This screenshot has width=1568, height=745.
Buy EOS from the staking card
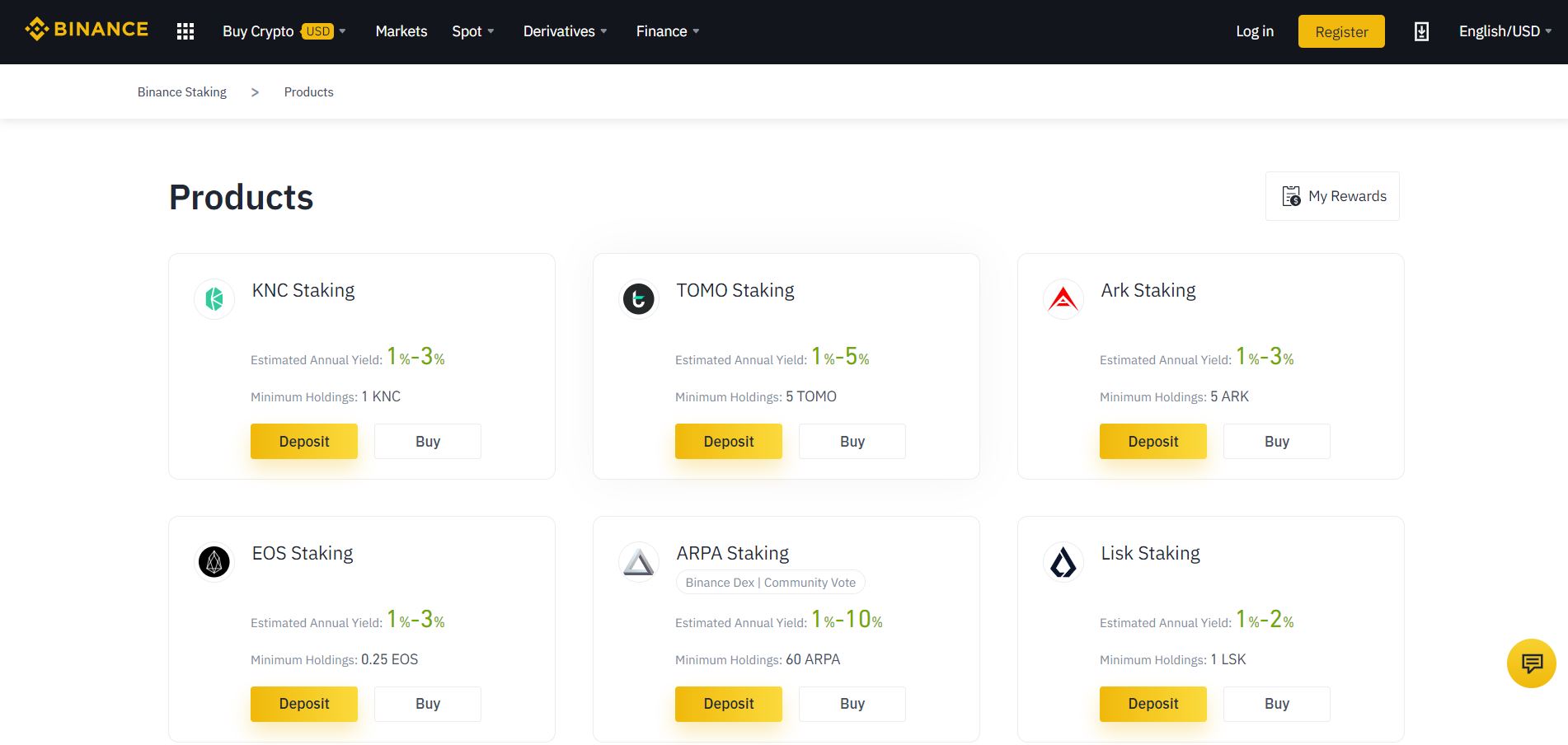[x=428, y=704]
